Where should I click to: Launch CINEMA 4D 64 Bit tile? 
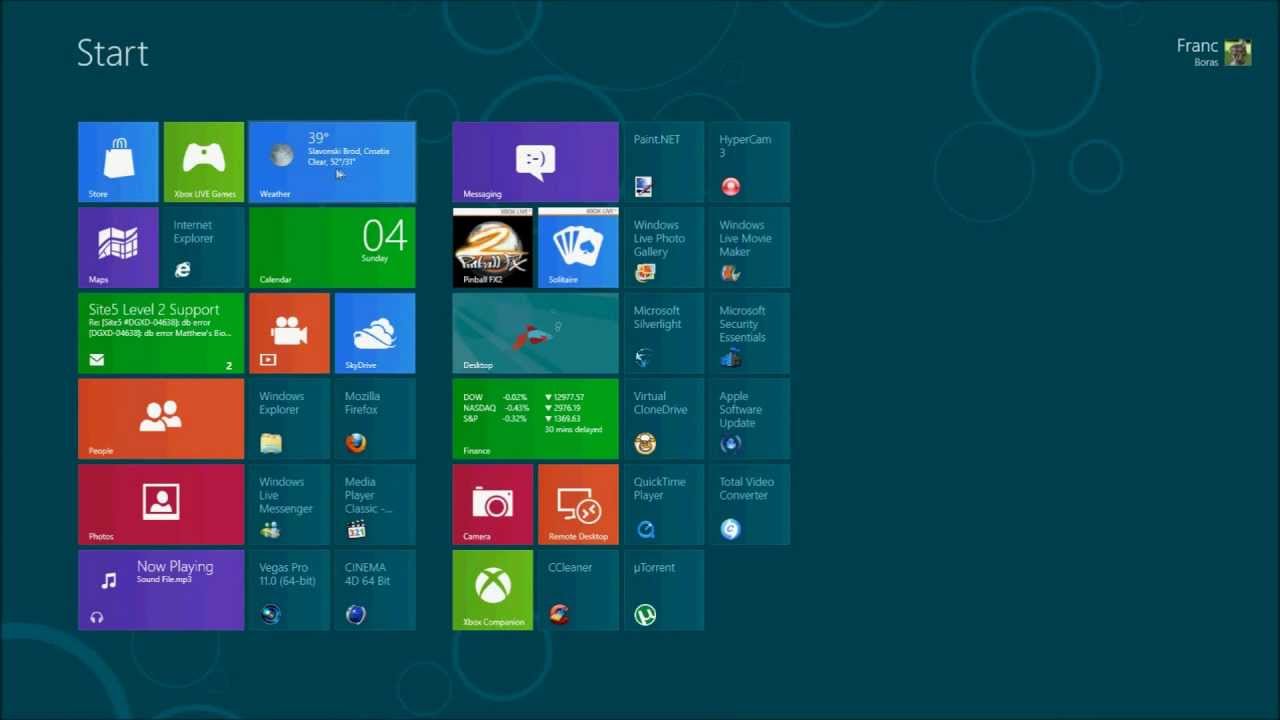pyautogui.click(x=375, y=590)
